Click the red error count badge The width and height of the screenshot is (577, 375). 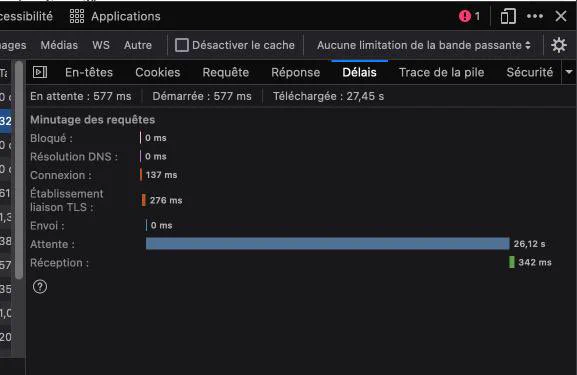pyautogui.click(x=470, y=16)
